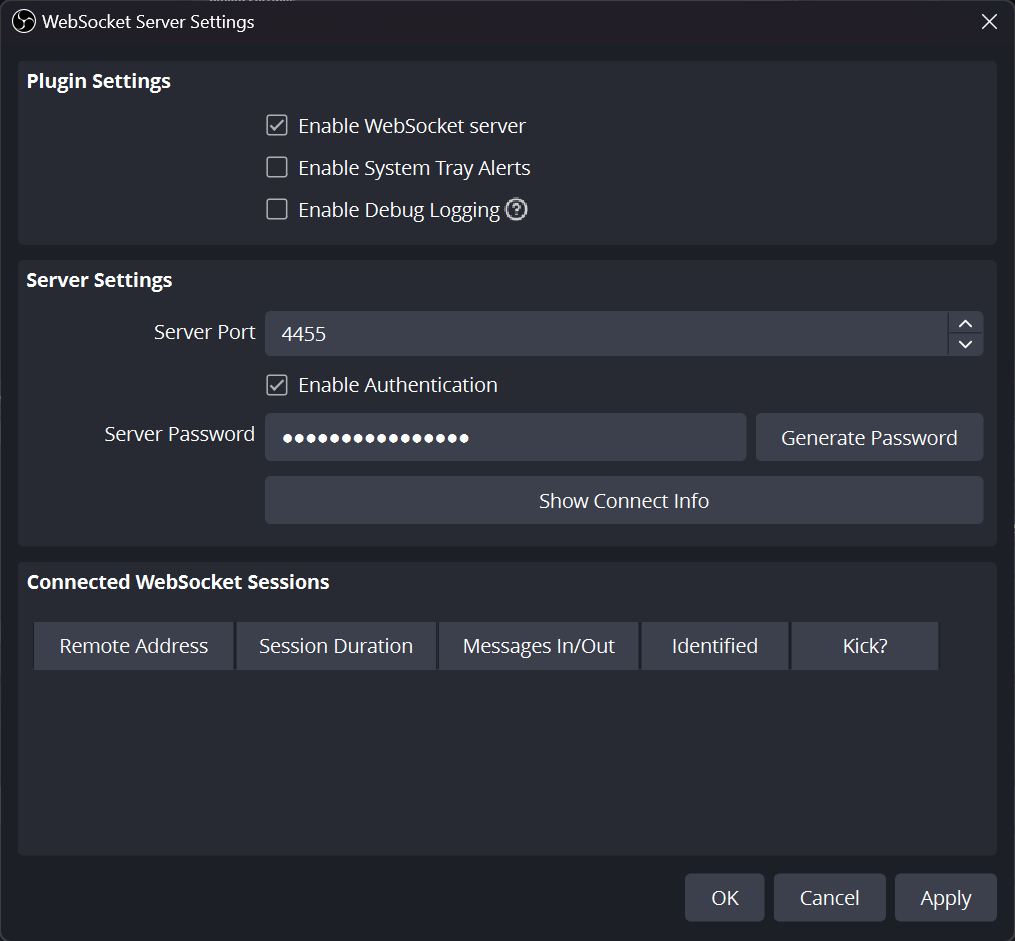Click the Server Settings heading
Image resolution: width=1015 pixels, height=941 pixels.
(x=99, y=280)
